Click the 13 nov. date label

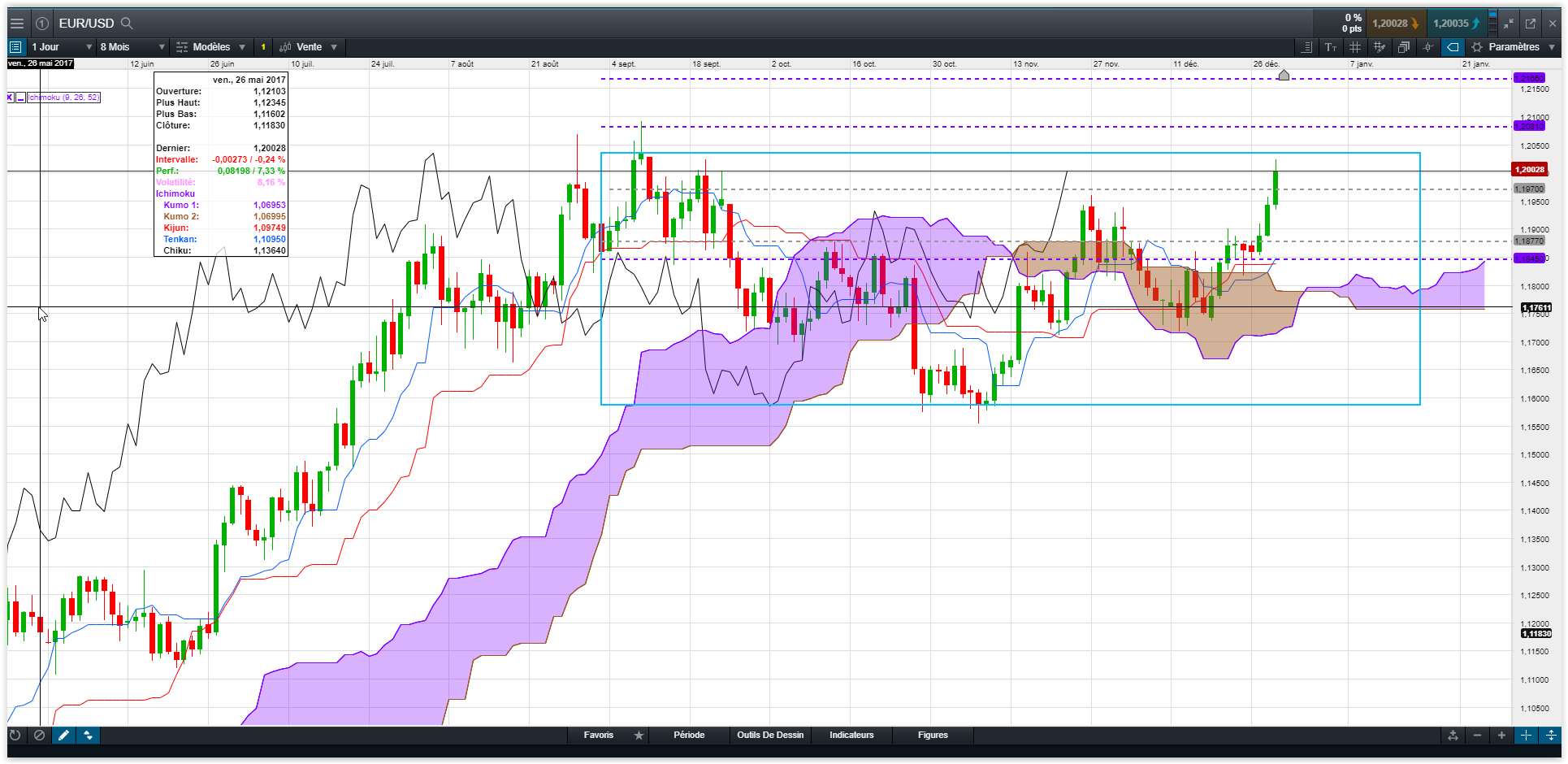[x=1025, y=64]
